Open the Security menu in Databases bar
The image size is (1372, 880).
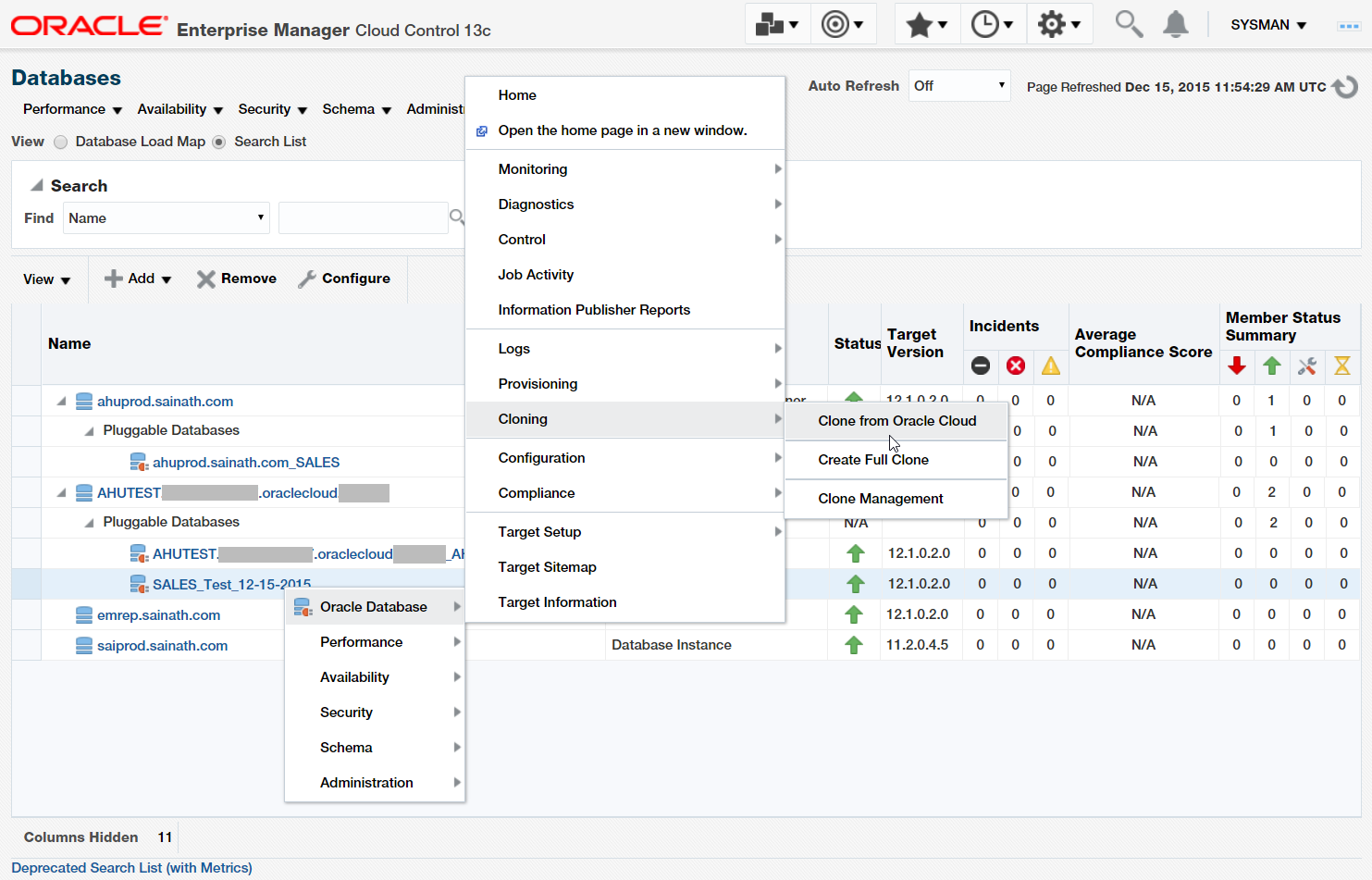272,109
